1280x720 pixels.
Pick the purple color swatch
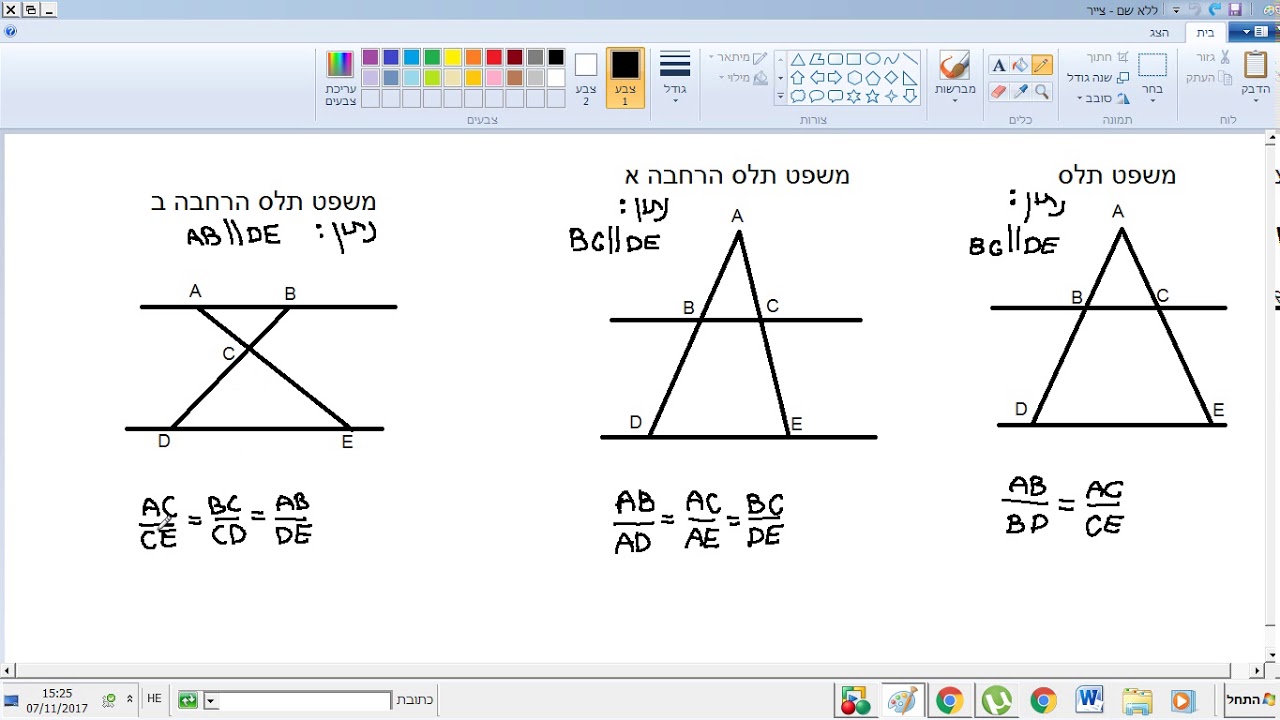[370, 58]
